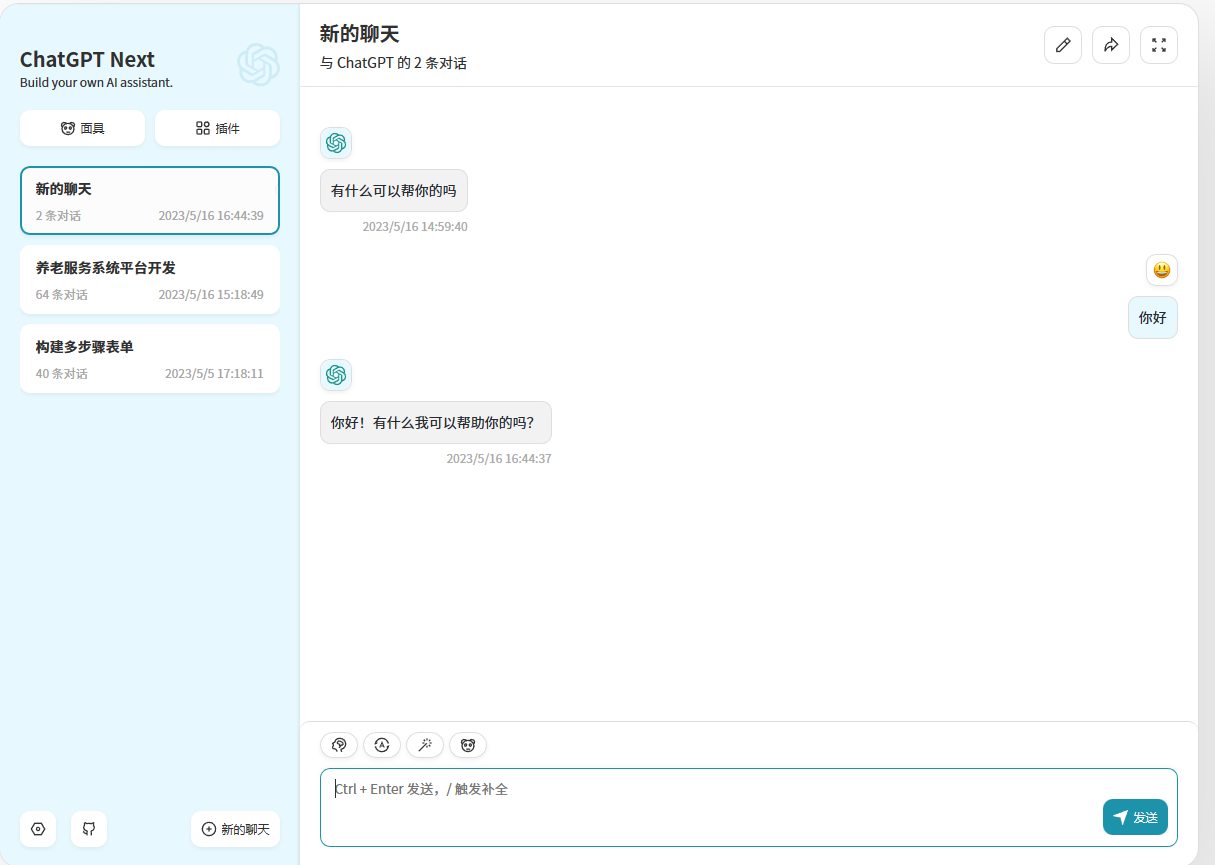1215x865 pixels.
Task: Select the 新的聊天 conversation in sidebar
Action: 150,201
